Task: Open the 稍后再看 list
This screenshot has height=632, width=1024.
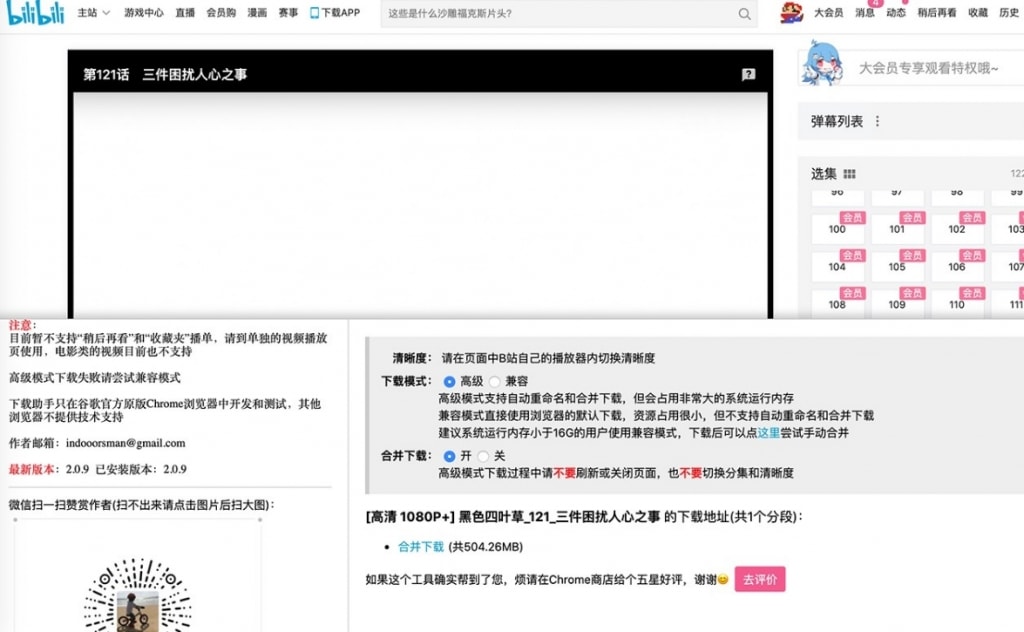Action: tap(936, 12)
